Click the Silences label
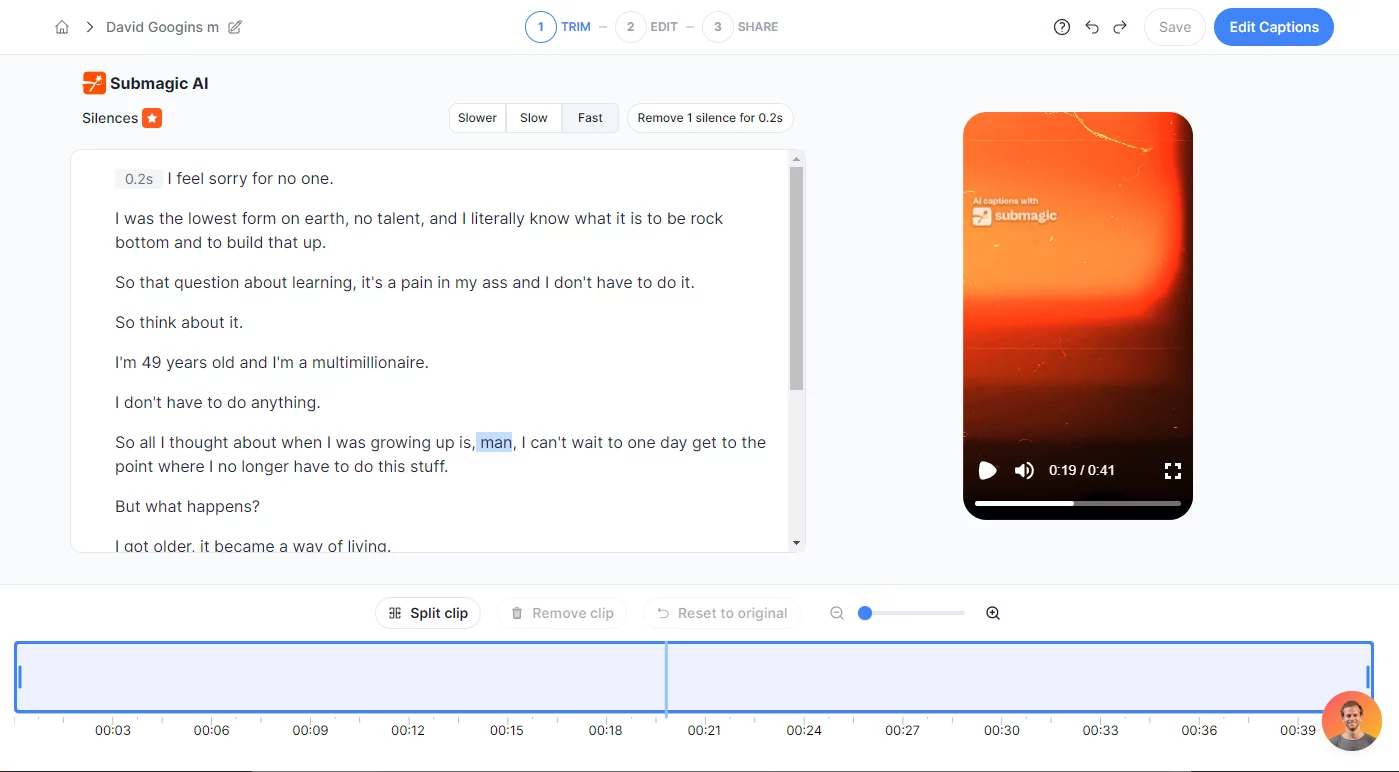Screen dimensions: 1399x772 click(110, 118)
